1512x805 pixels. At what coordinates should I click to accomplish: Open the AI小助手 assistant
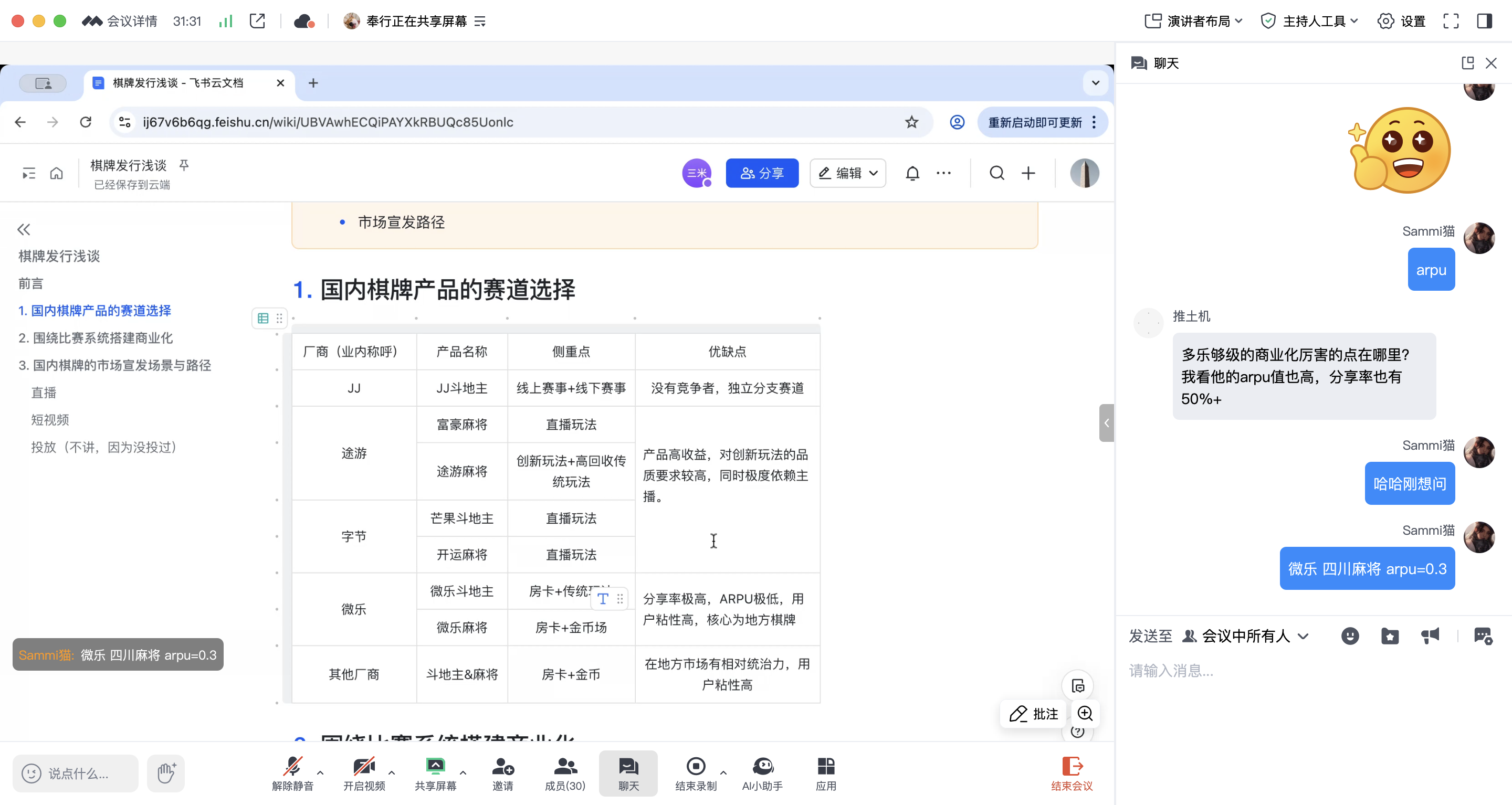762,773
